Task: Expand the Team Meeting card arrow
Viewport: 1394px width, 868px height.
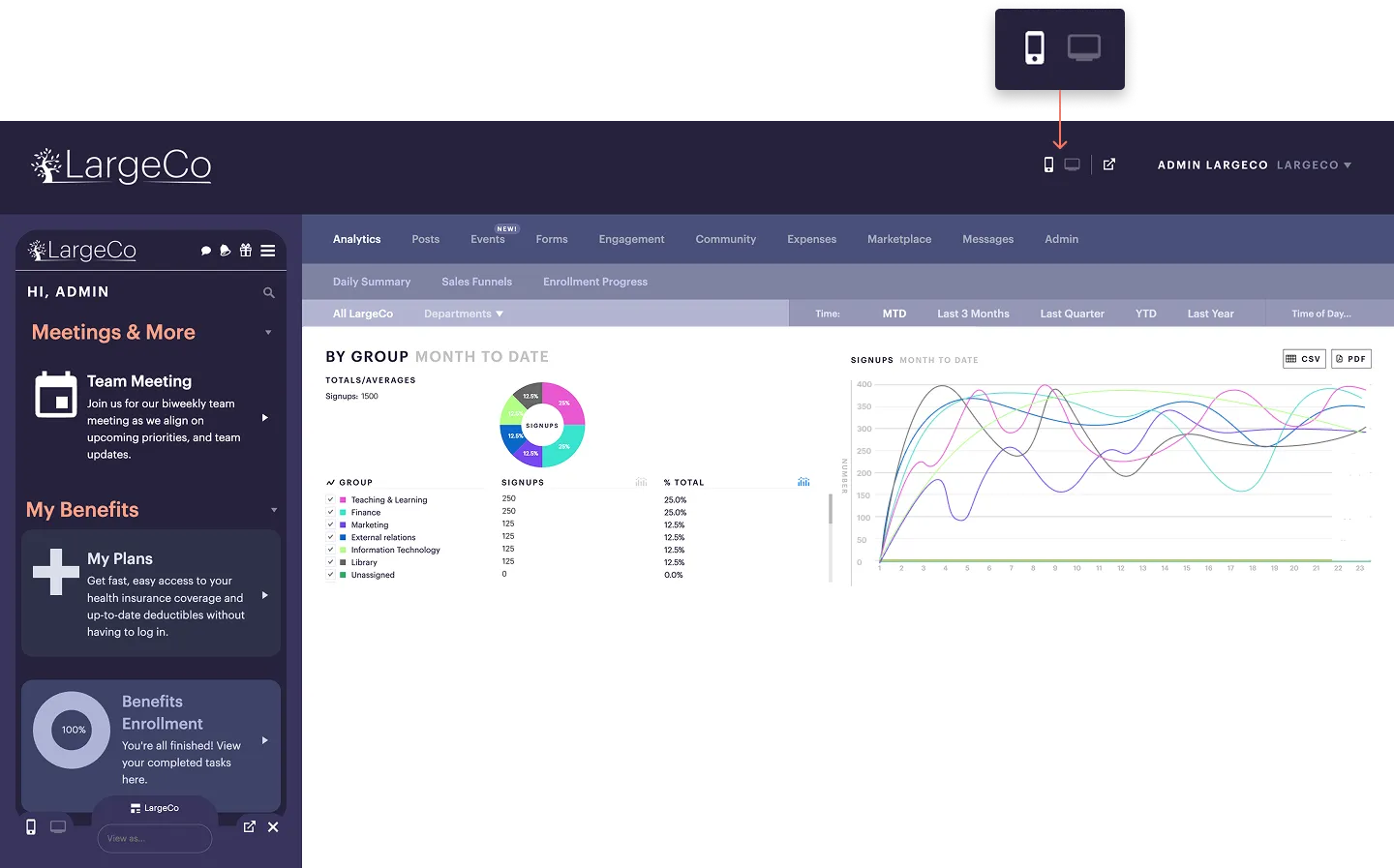Action: coord(265,418)
